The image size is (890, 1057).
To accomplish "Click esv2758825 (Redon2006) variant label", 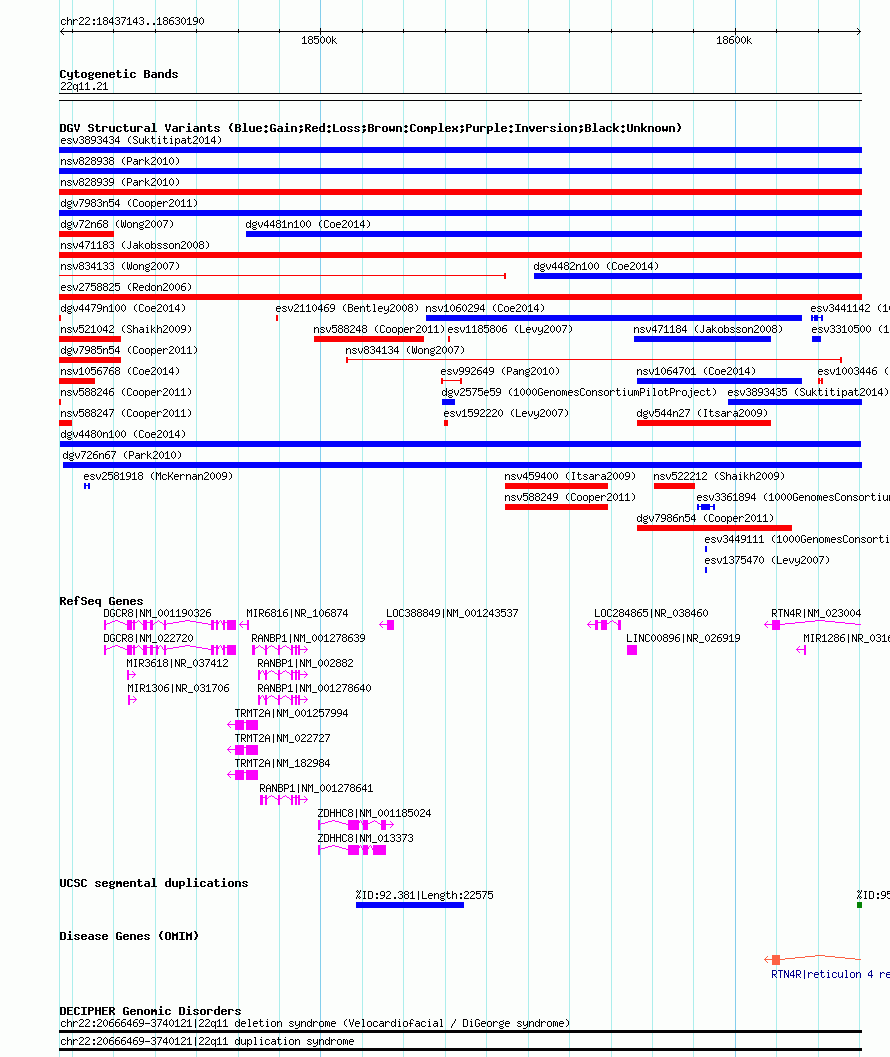I will click(126, 286).
